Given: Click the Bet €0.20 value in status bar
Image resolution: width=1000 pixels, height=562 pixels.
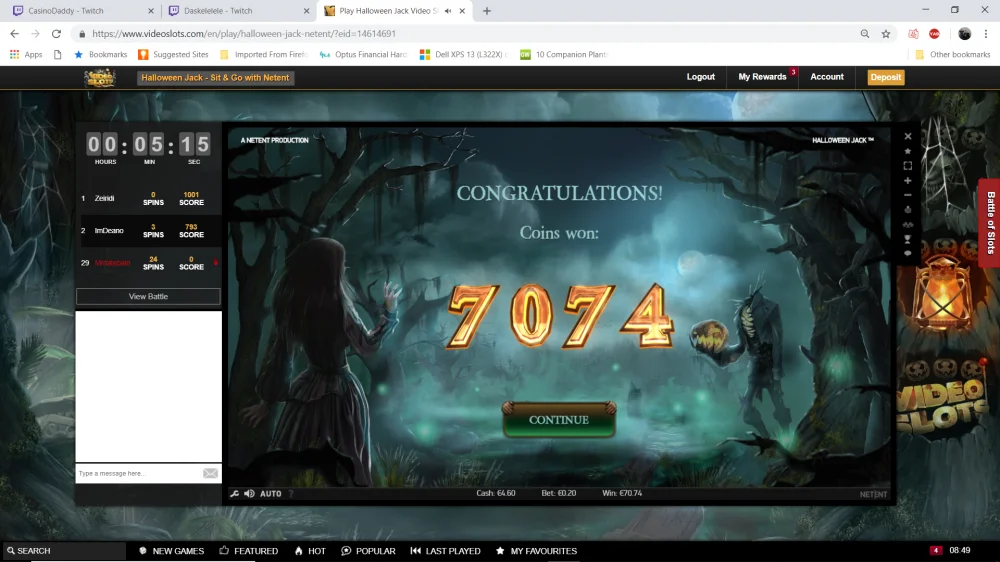Looking at the screenshot, I should click(x=559, y=493).
